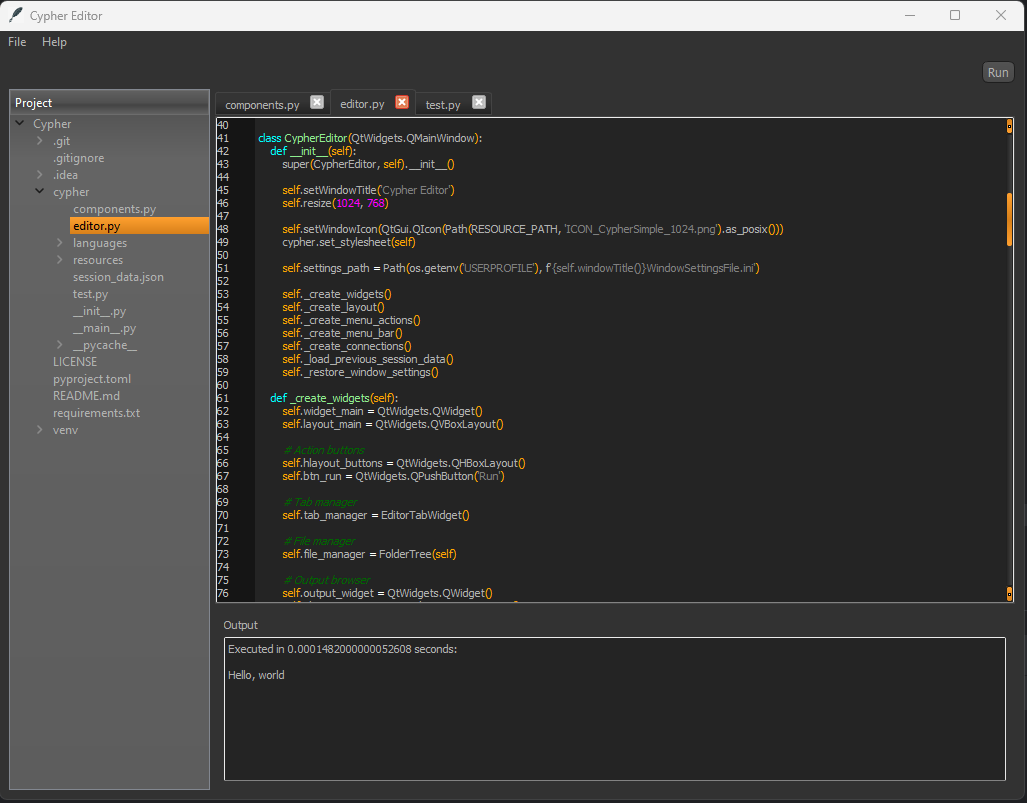Select __init__.py in the tree
Screen dimensions: 1027x803
pos(100,311)
